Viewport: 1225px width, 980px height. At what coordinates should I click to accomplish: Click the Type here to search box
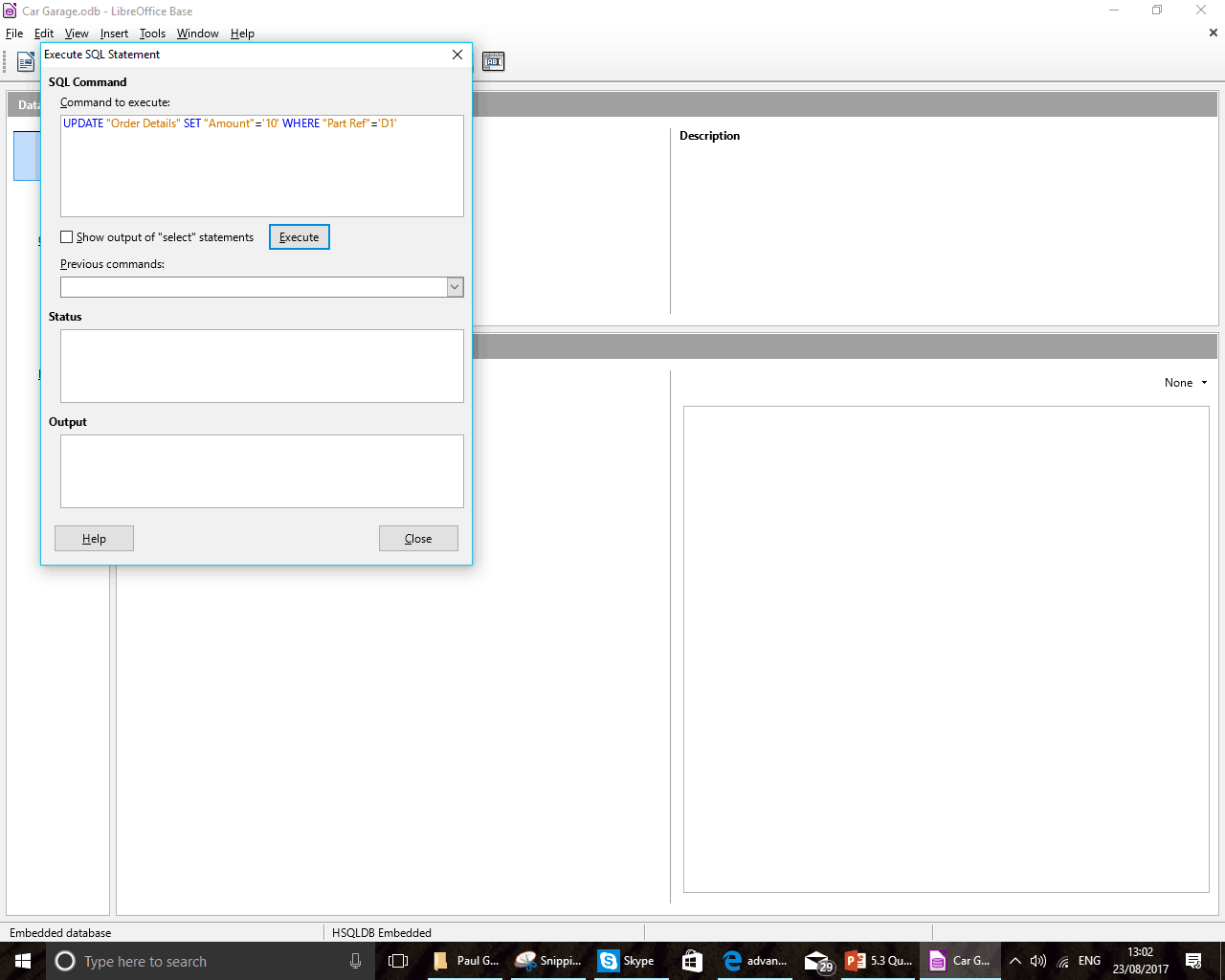211,961
